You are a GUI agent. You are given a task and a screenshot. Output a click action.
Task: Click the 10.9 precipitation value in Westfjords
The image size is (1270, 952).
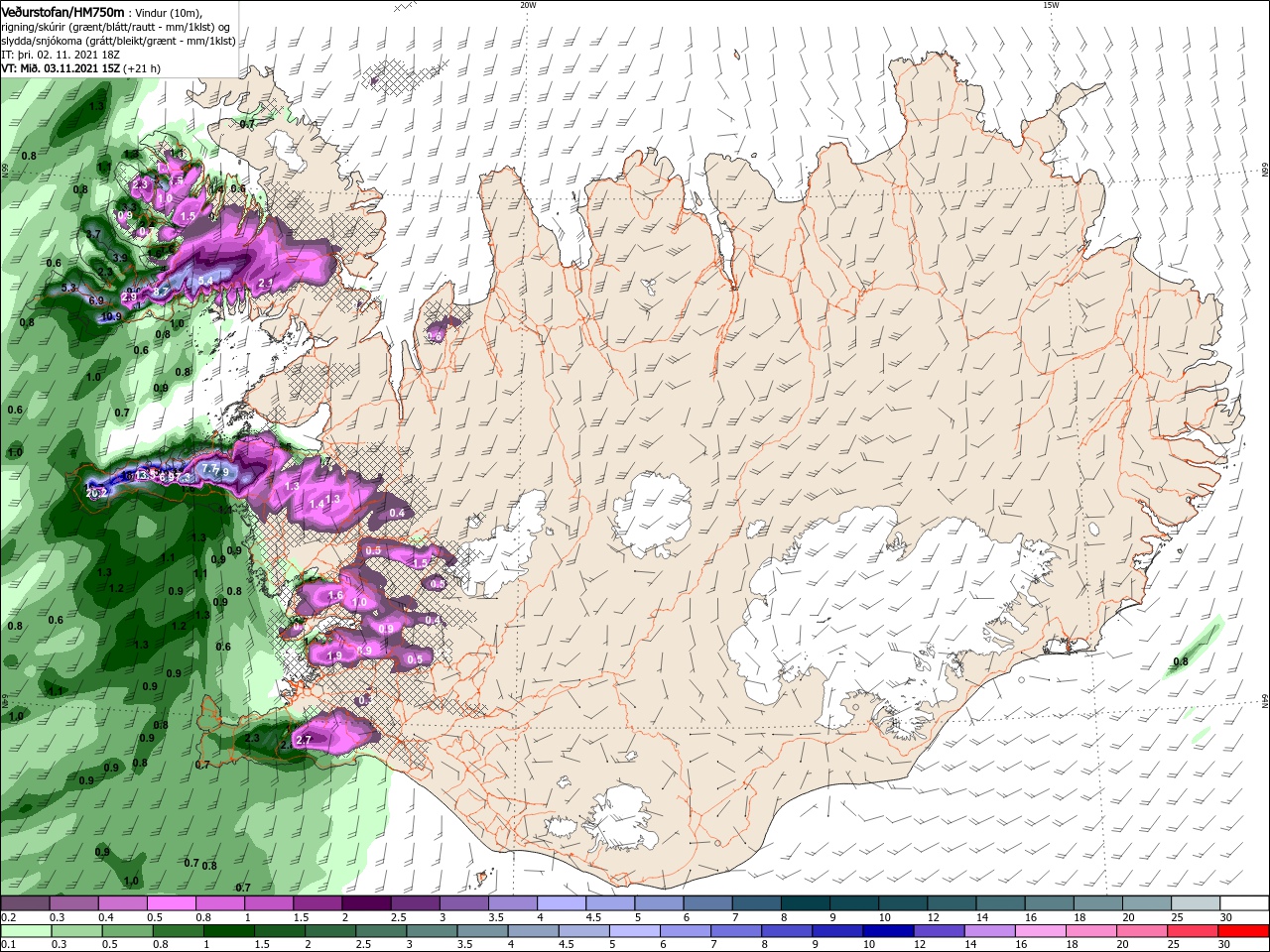tap(111, 317)
